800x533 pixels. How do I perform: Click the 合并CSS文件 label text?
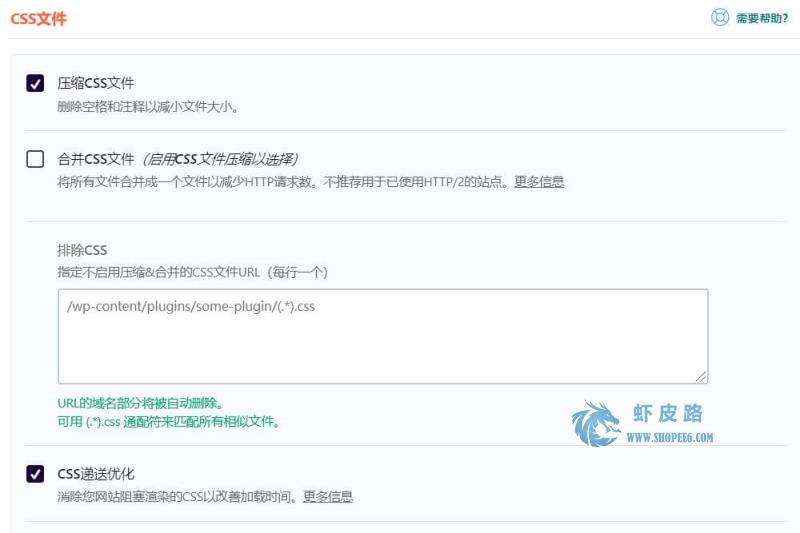tap(95, 159)
